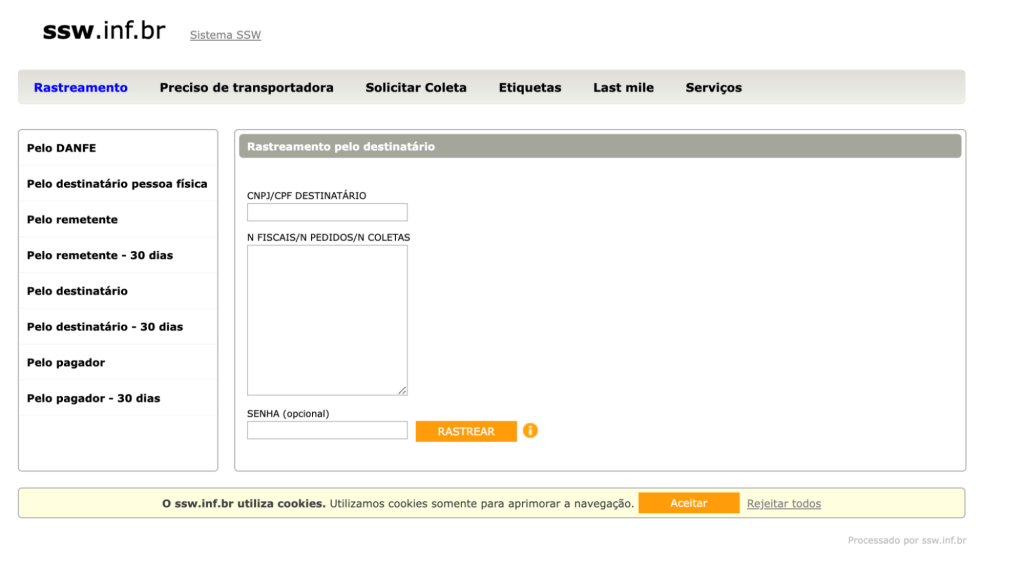Viewport: 1024px width, 571px height.
Task: Click the orange info icon beside RASTREAR
Action: tap(530, 431)
